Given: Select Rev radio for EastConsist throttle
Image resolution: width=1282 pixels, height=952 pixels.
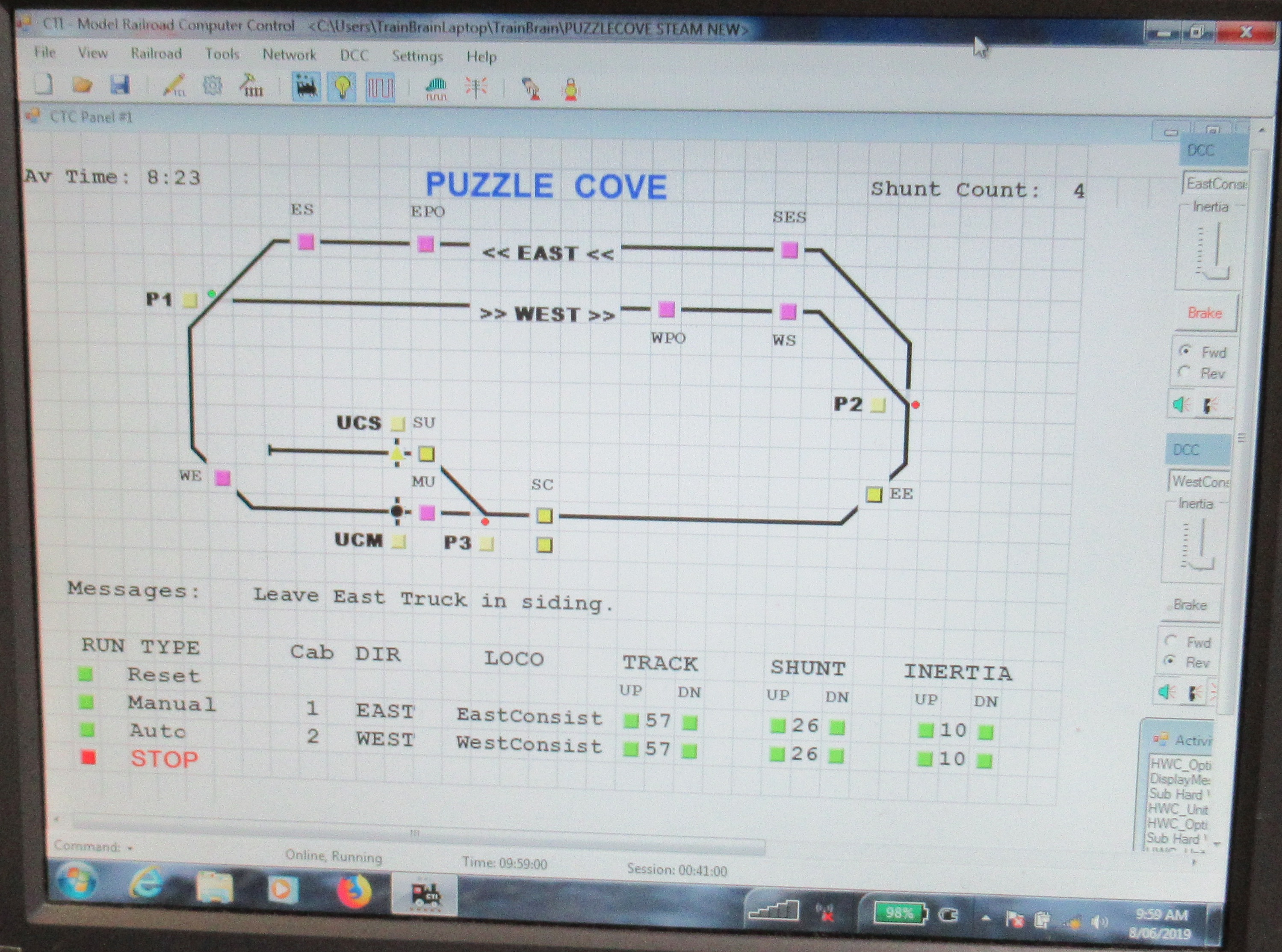Looking at the screenshot, I should (1185, 372).
